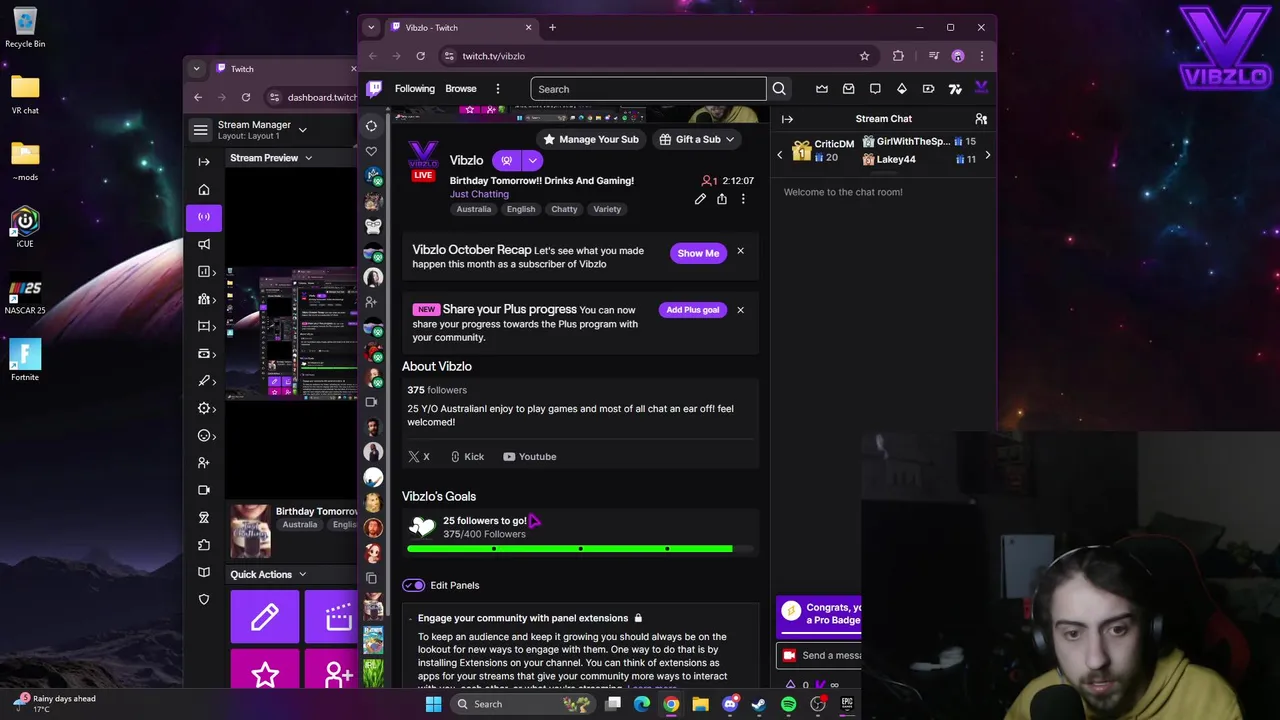
Task: Show next gift leaderboard entries arrow
Action: (x=988, y=155)
